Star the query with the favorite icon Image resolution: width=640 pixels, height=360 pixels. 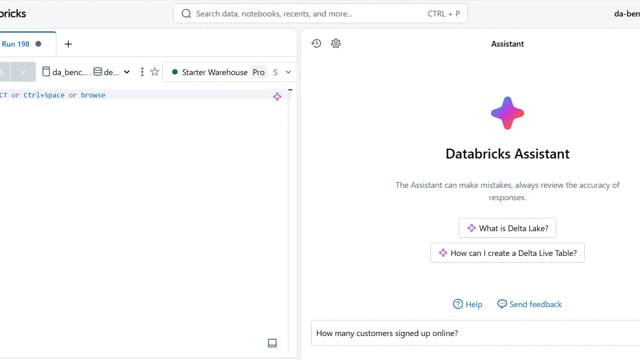tap(154, 72)
